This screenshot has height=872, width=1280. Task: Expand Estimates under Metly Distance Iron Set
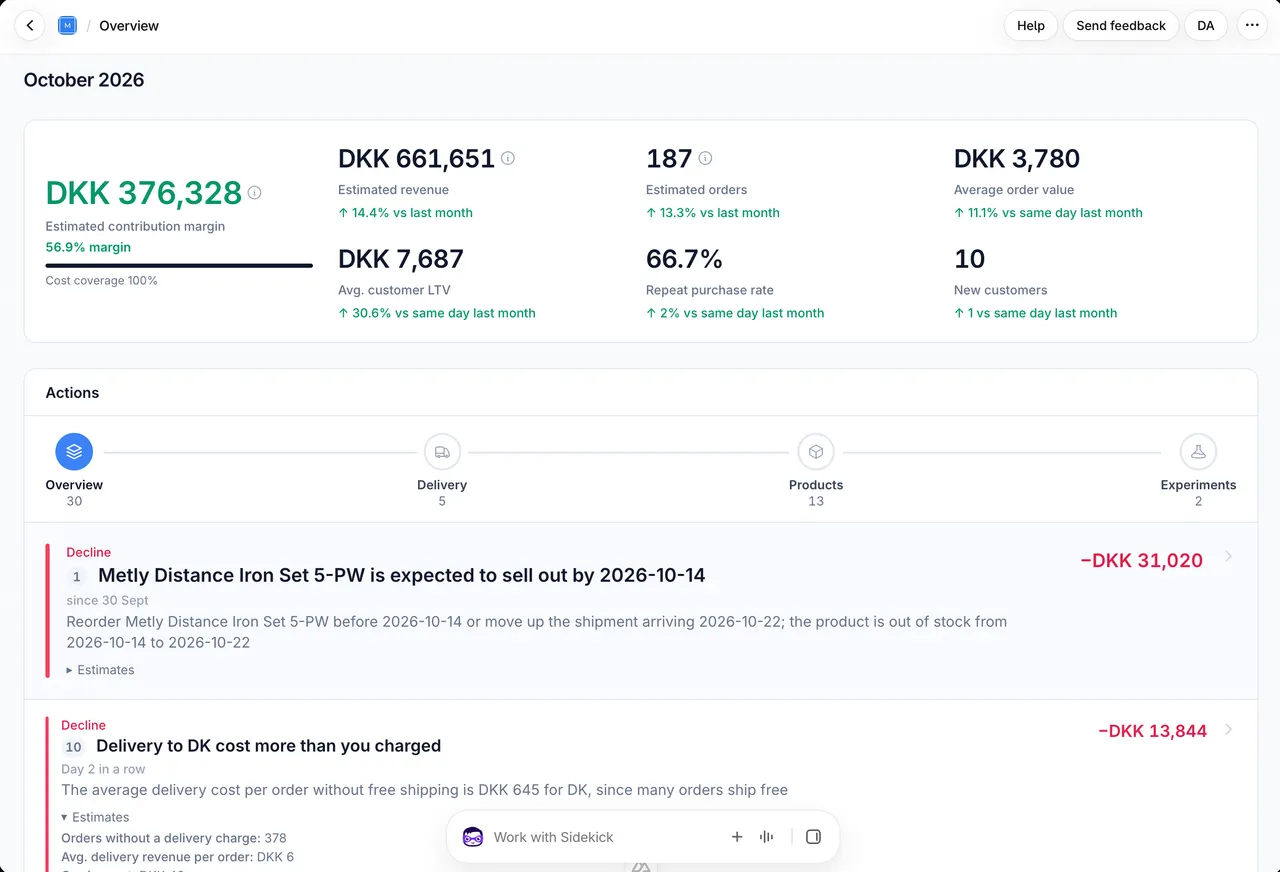tap(100, 670)
